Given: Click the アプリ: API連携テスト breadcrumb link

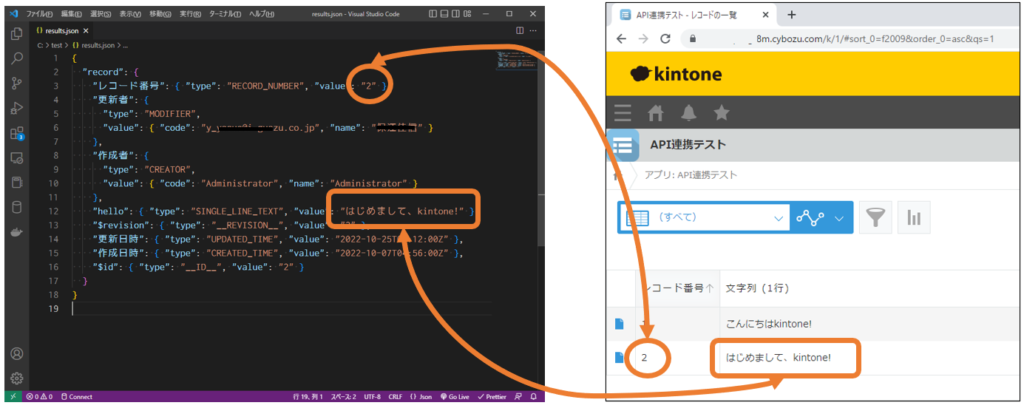Looking at the screenshot, I should [692, 175].
